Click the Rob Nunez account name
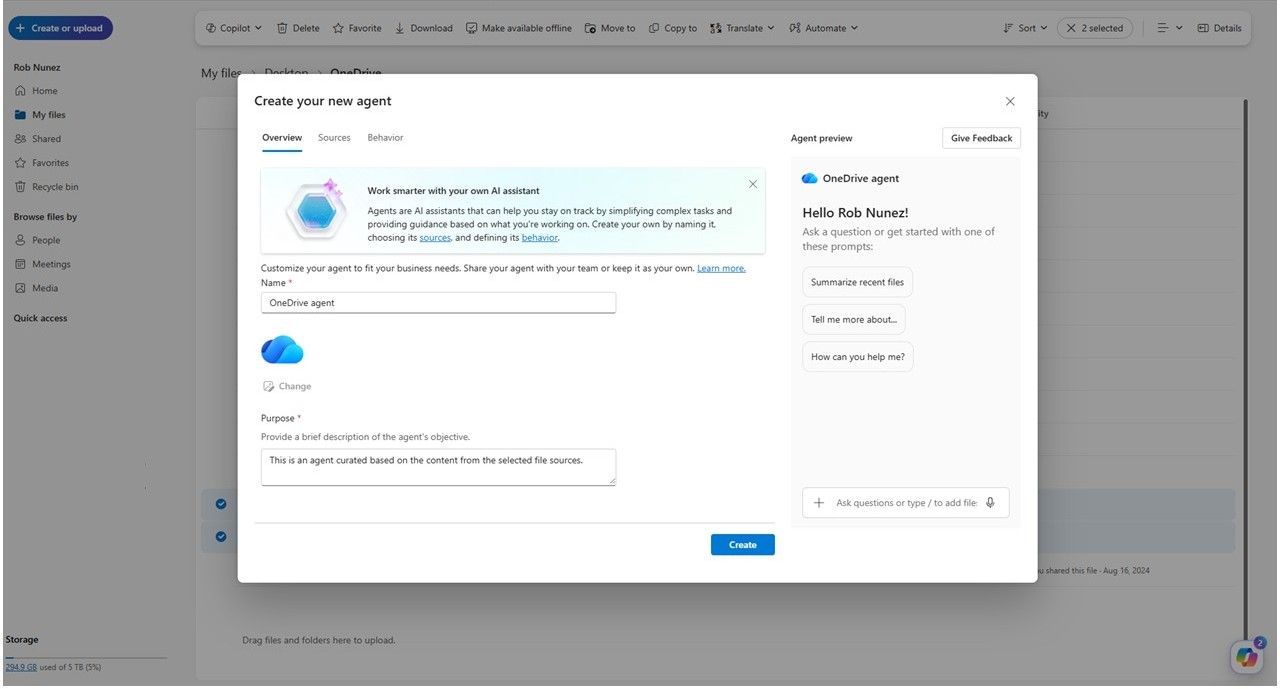1280x689 pixels. coord(36,67)
